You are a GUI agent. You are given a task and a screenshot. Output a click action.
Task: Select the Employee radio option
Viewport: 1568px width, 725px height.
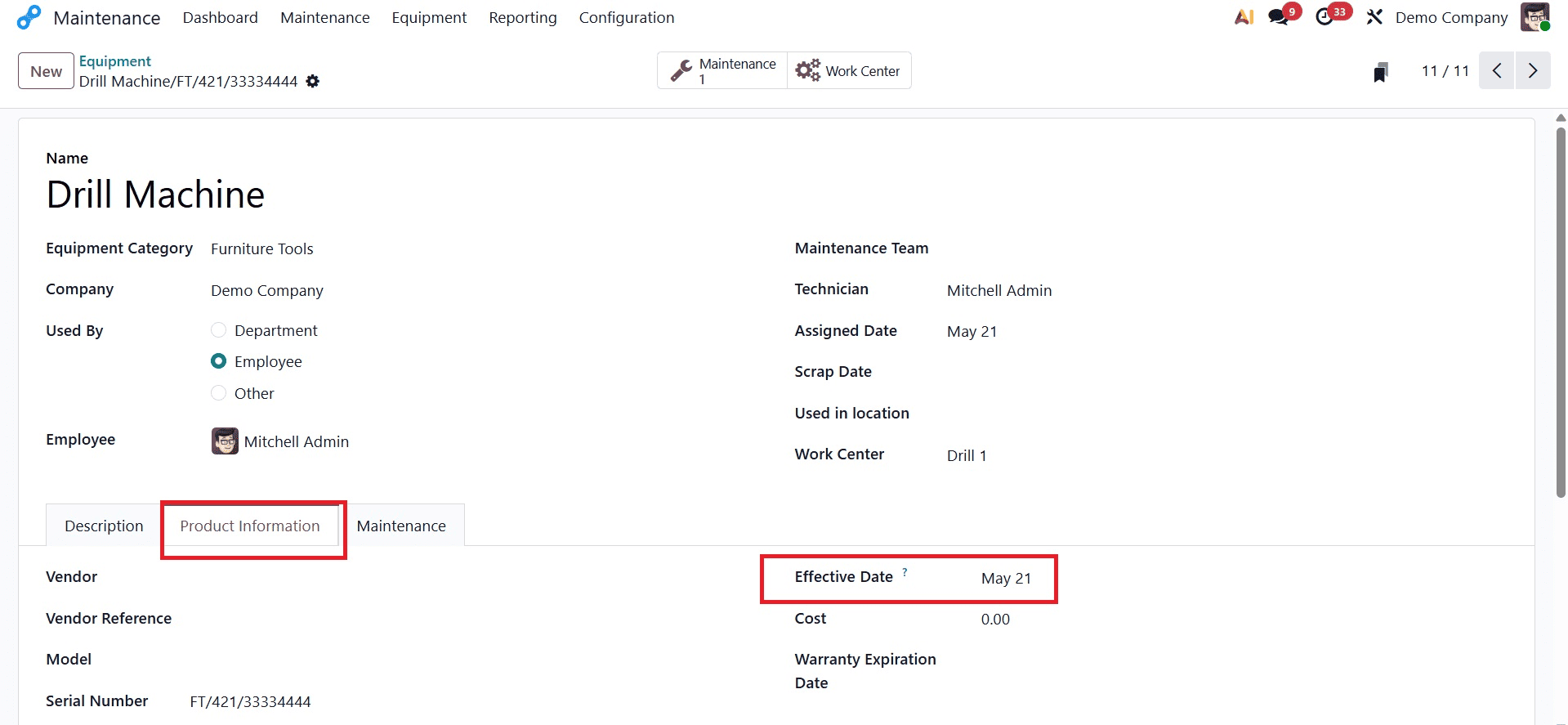218,361
